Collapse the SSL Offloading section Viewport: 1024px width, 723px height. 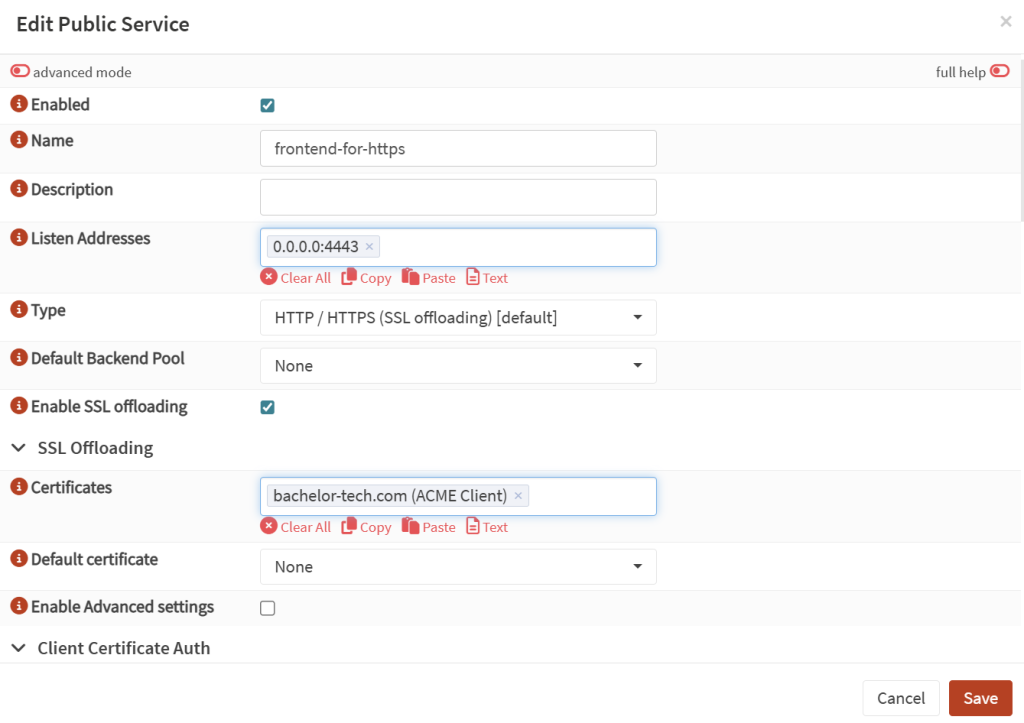[18, 448]
